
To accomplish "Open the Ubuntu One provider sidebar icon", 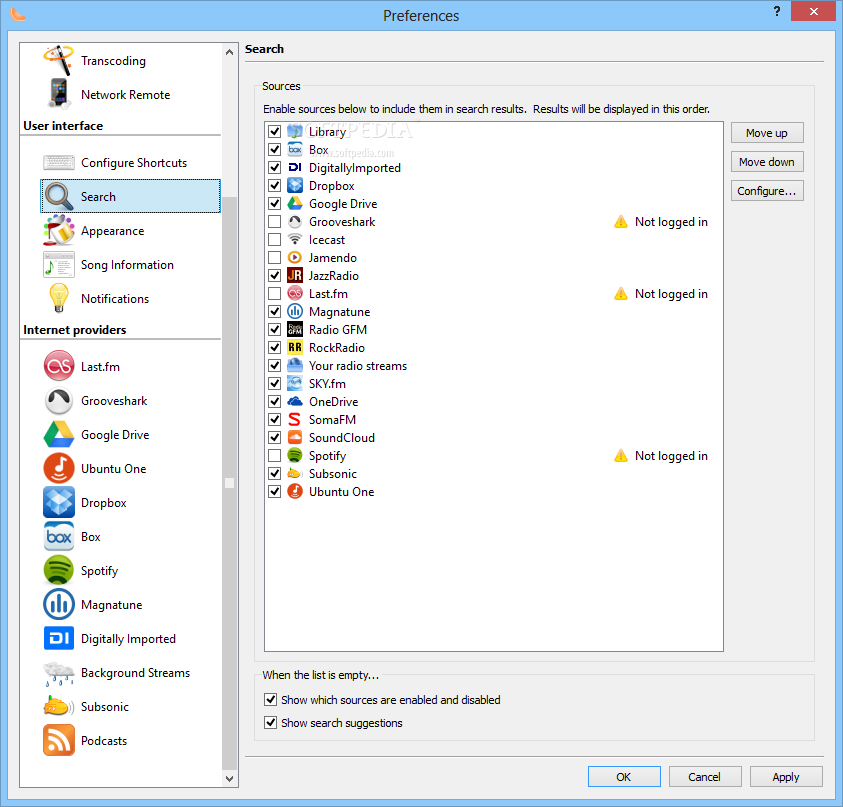I will coord(59,468).
